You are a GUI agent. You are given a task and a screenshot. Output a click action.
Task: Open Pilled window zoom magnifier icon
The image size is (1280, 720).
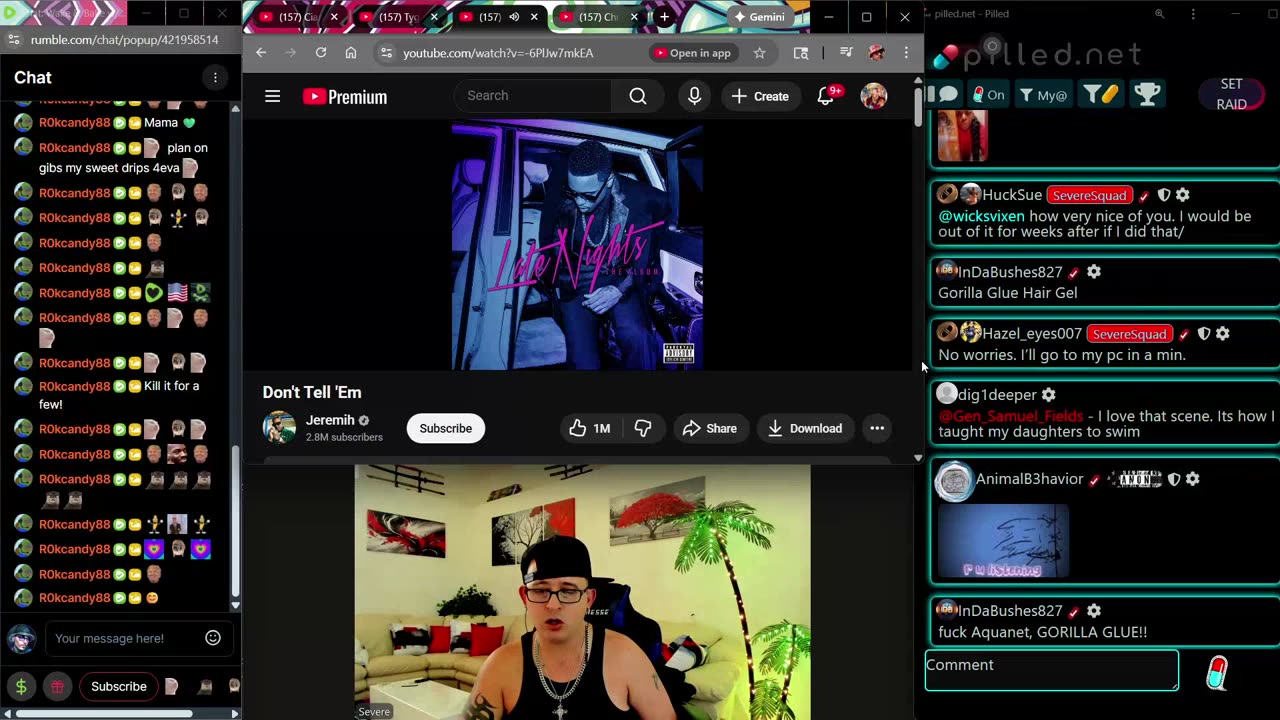pos(1159,14)
